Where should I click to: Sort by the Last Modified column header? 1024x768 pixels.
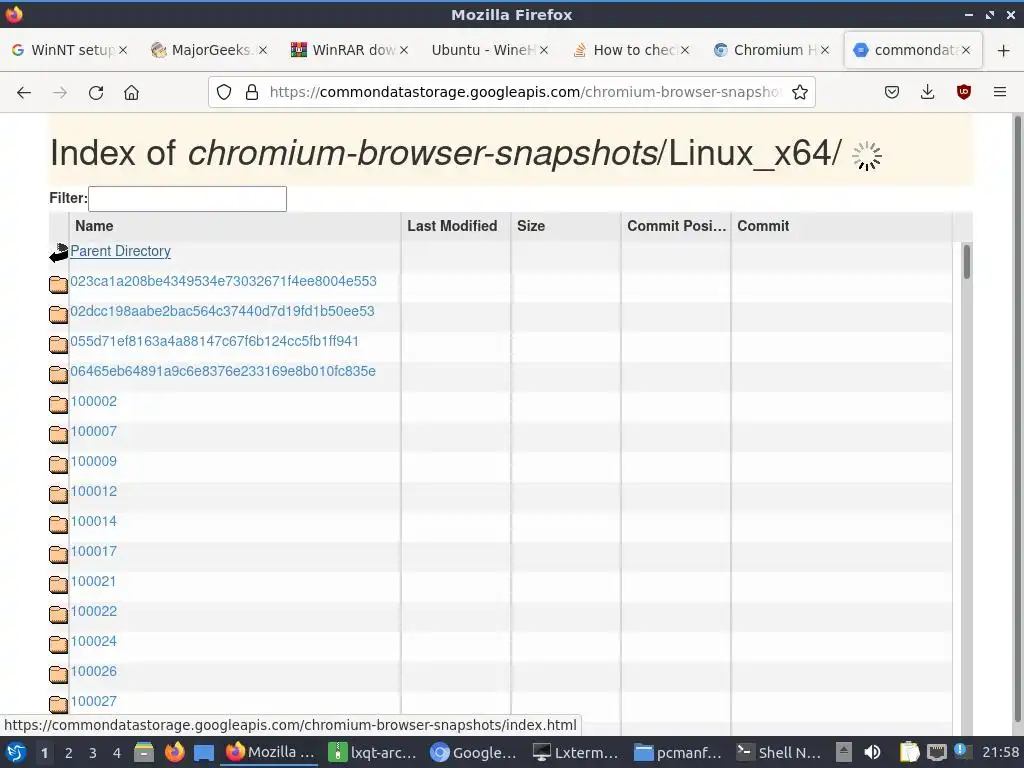click(x=456, y=226)
